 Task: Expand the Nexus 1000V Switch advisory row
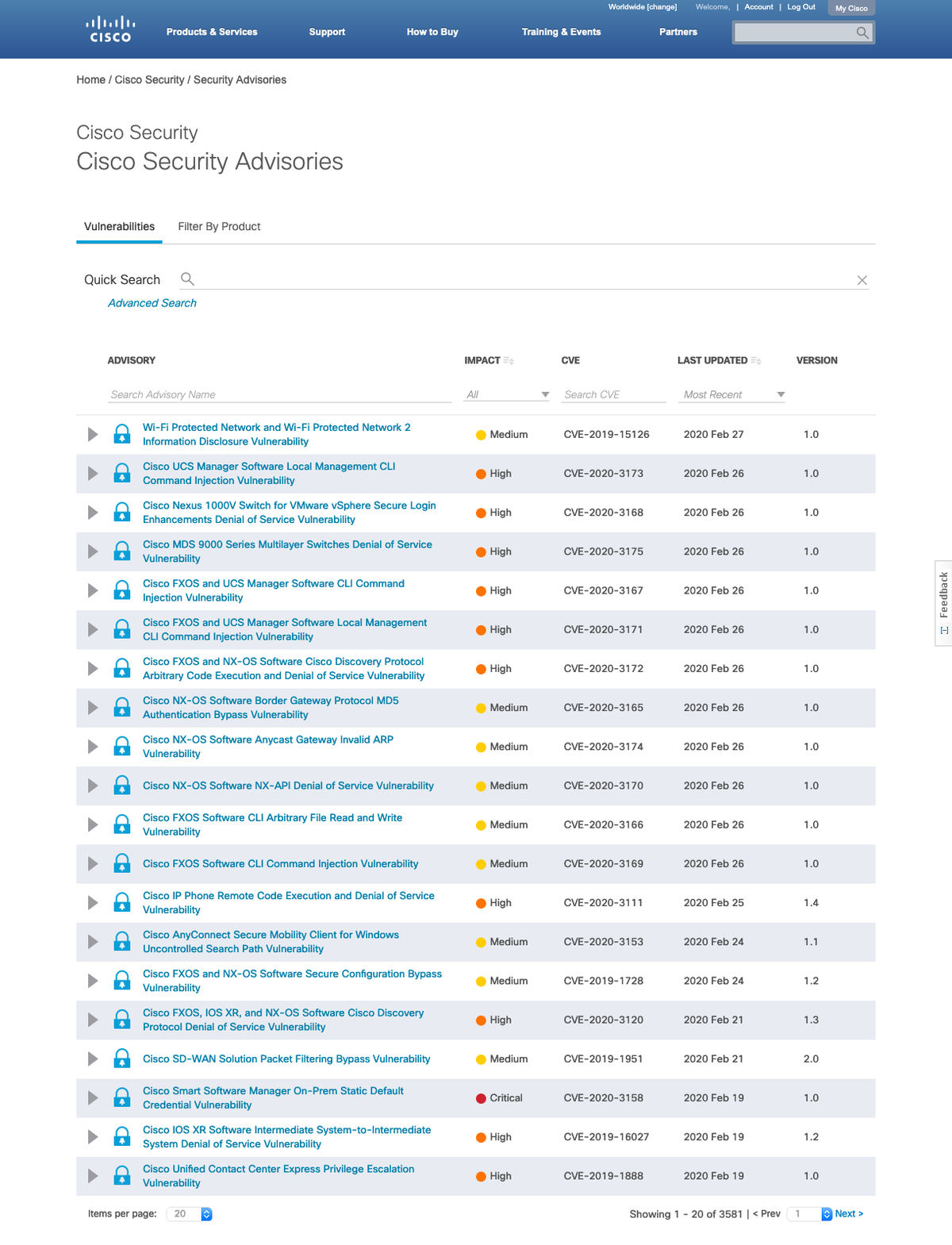point(93,512)
